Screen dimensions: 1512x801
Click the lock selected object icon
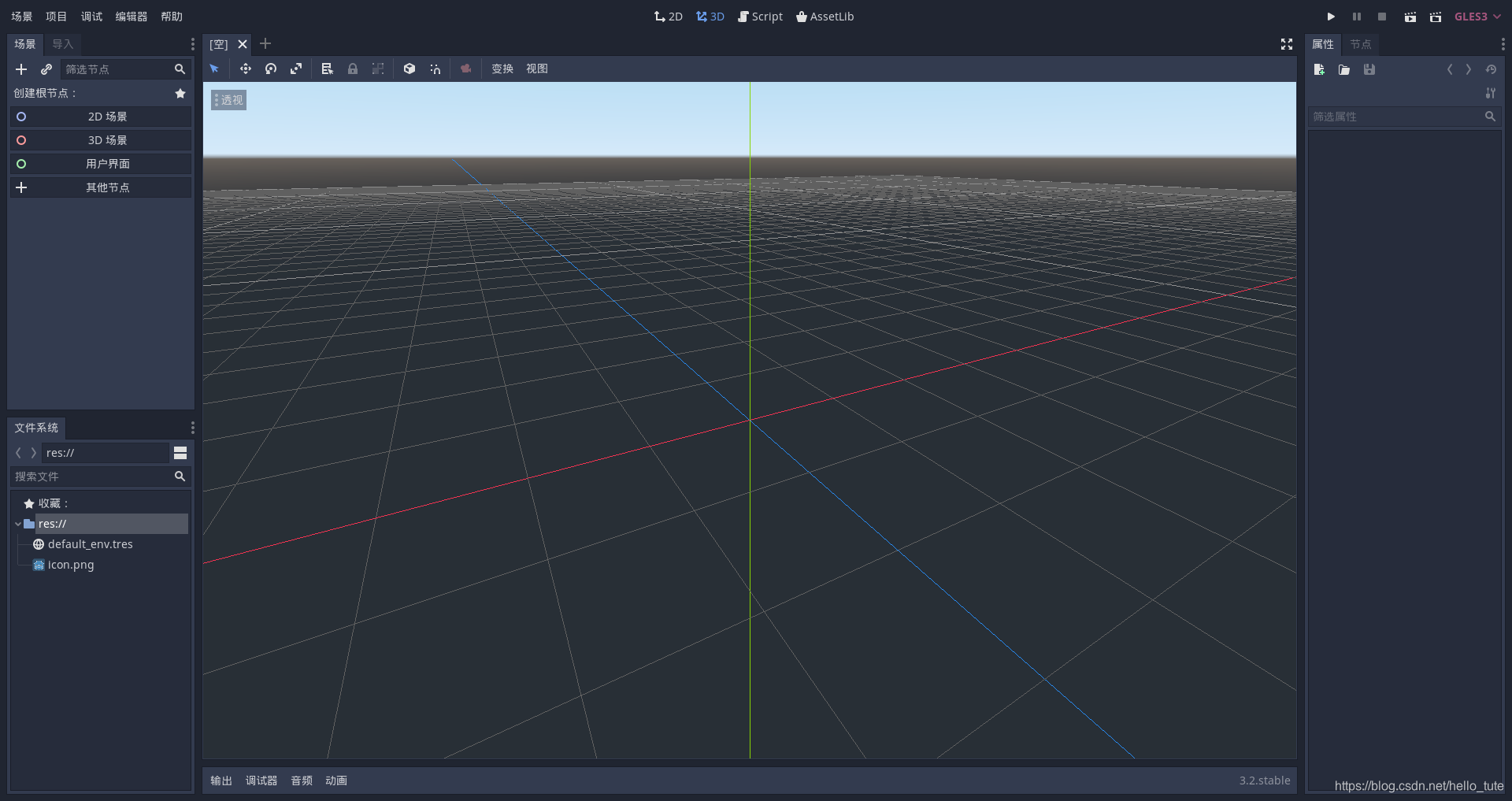[353, 69]
